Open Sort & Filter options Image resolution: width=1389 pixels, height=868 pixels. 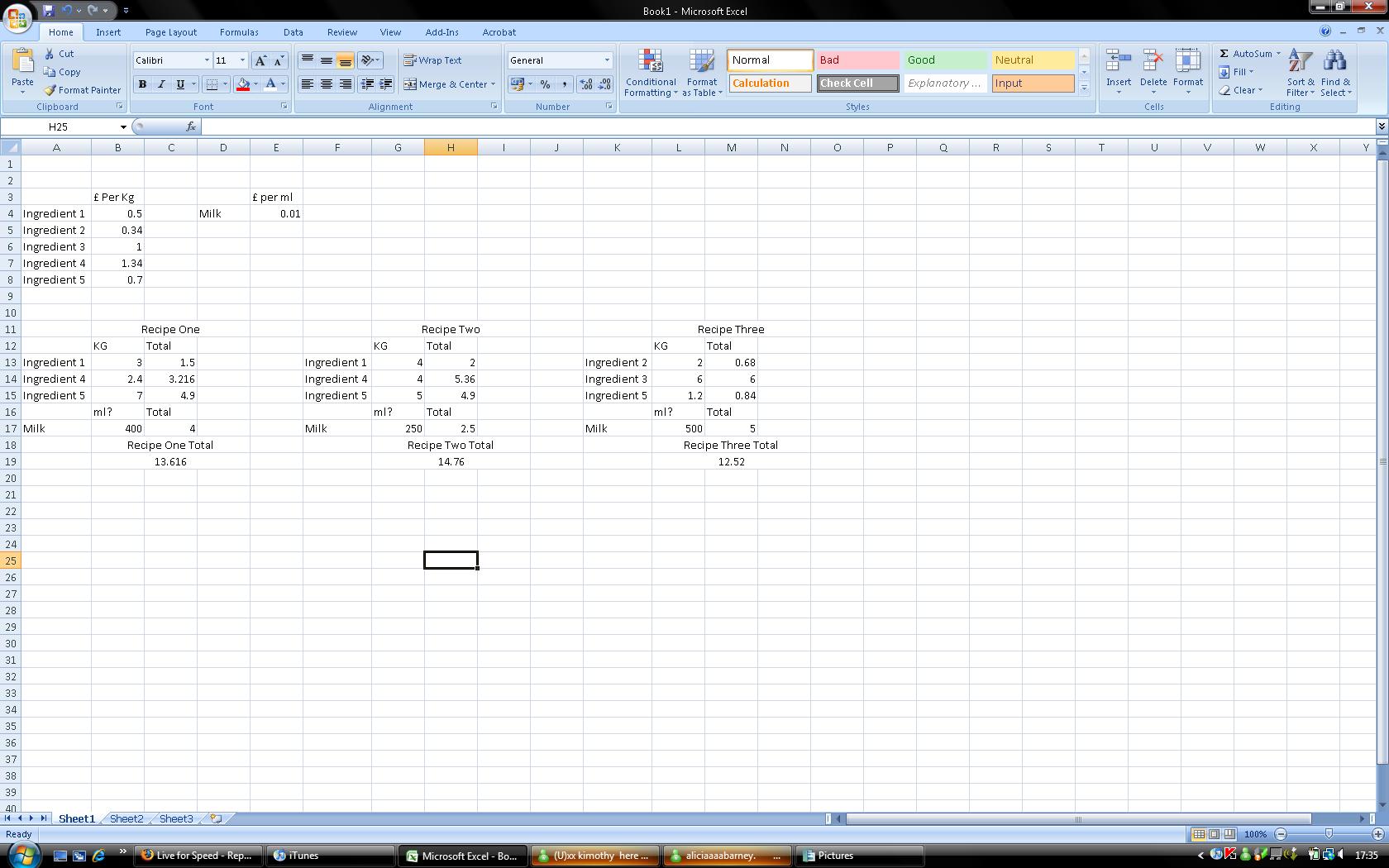point(1301,73)
